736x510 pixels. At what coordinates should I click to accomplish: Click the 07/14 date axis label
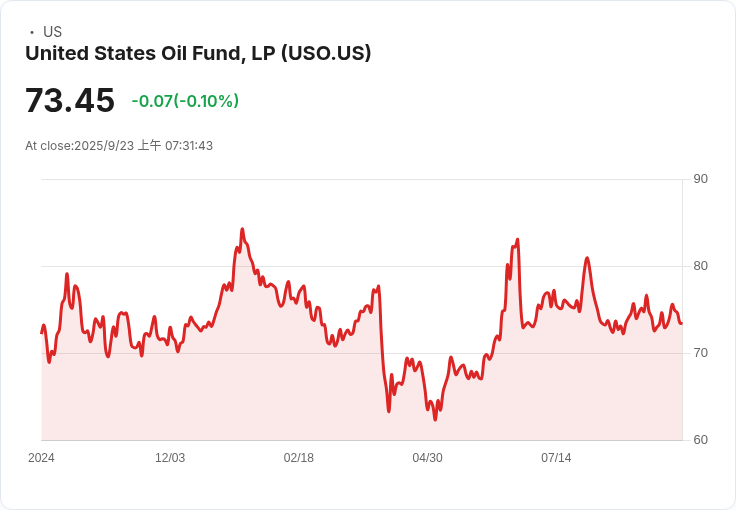point(556,458)
